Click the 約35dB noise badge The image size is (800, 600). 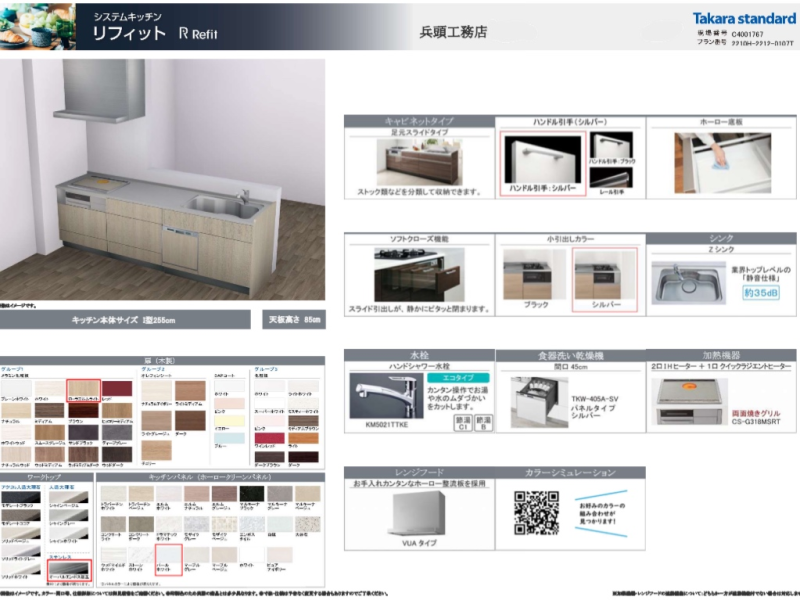[x=761, y=292]
